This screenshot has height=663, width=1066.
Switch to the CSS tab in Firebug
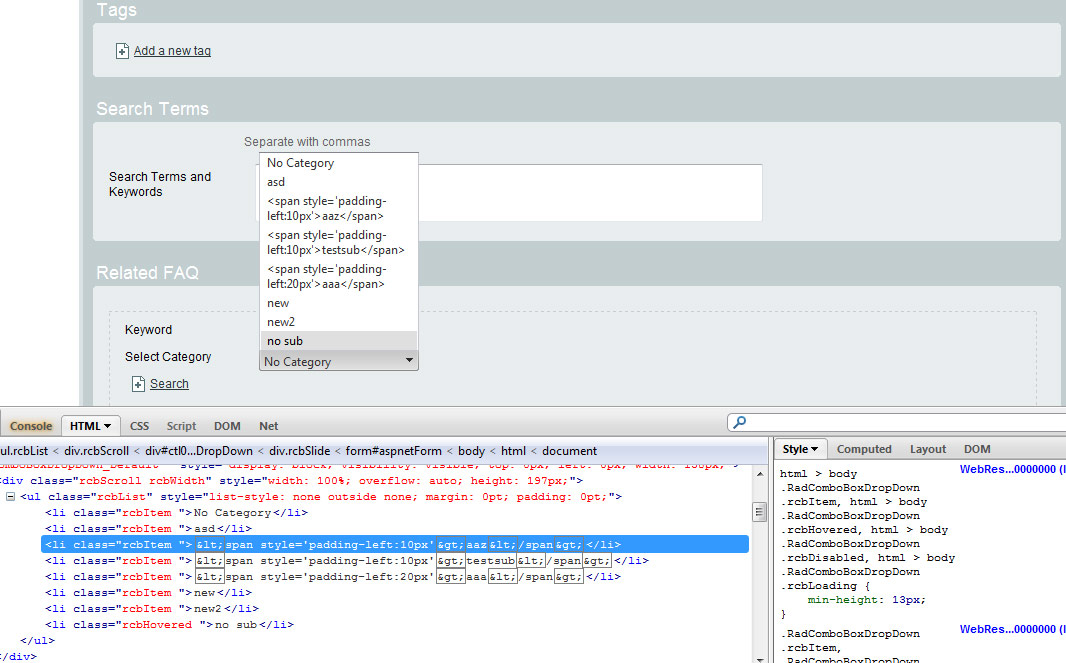139,426
